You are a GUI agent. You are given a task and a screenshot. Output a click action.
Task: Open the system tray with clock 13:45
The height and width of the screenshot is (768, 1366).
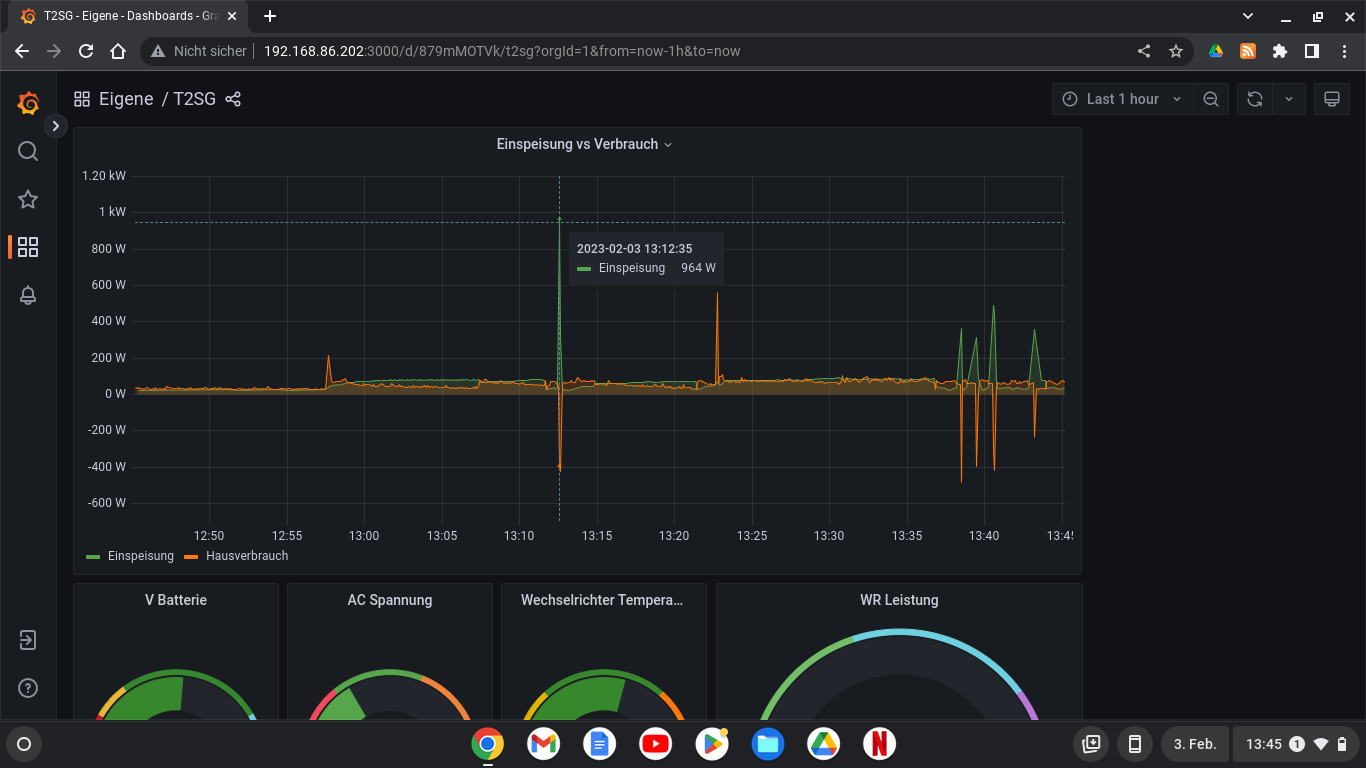1297,744
